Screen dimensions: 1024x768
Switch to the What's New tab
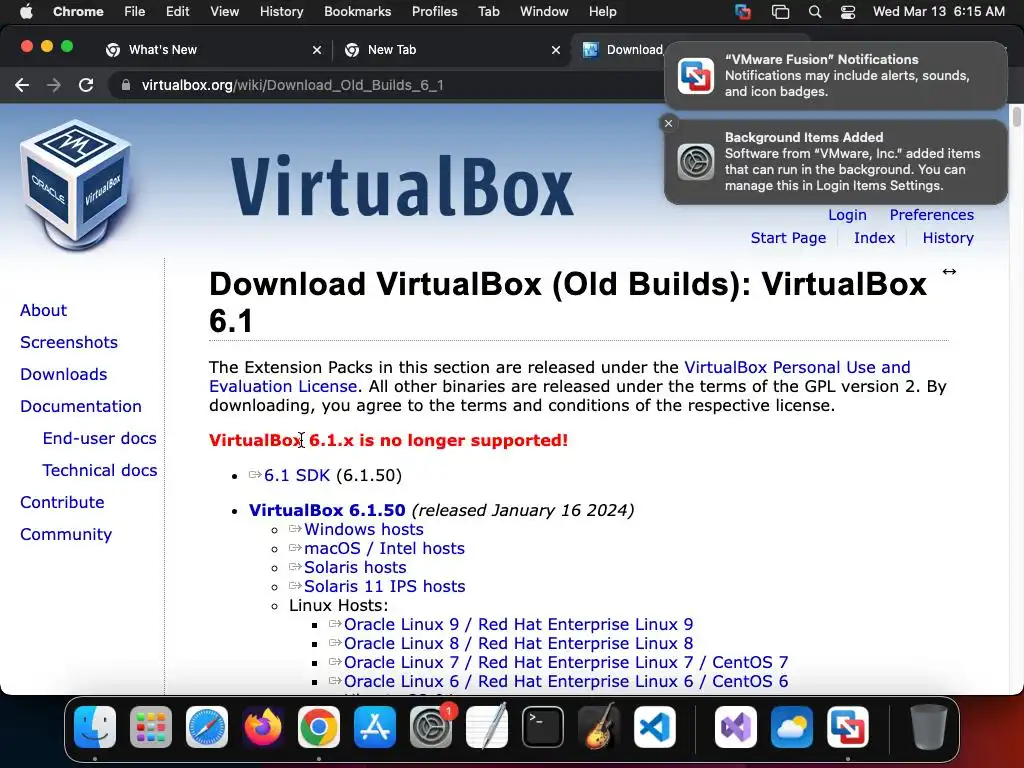point(213,50)
